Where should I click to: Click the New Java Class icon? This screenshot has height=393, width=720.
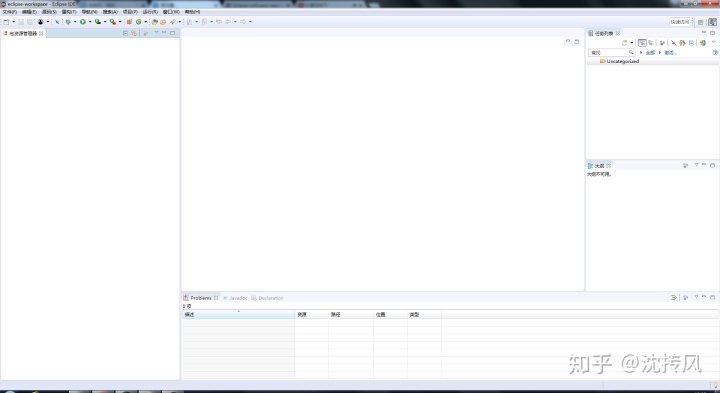[138, 22]
